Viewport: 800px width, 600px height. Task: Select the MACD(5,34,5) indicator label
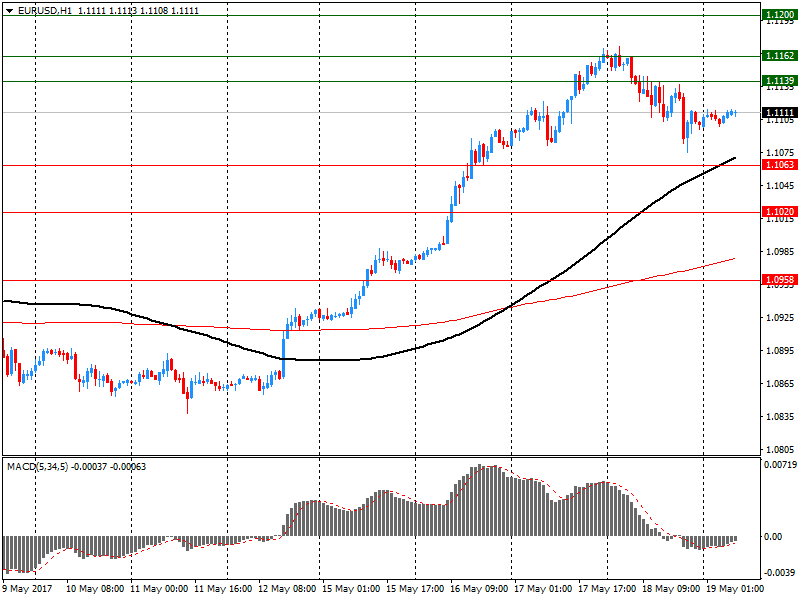[x=37, y=466]
